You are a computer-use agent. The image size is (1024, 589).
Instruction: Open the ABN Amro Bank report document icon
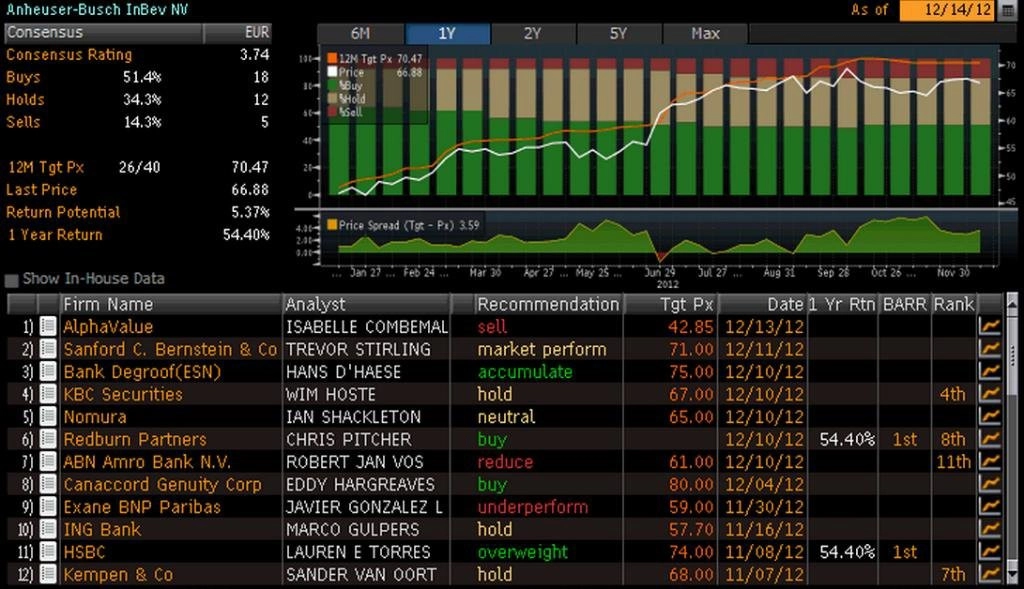tap(48, 461)
